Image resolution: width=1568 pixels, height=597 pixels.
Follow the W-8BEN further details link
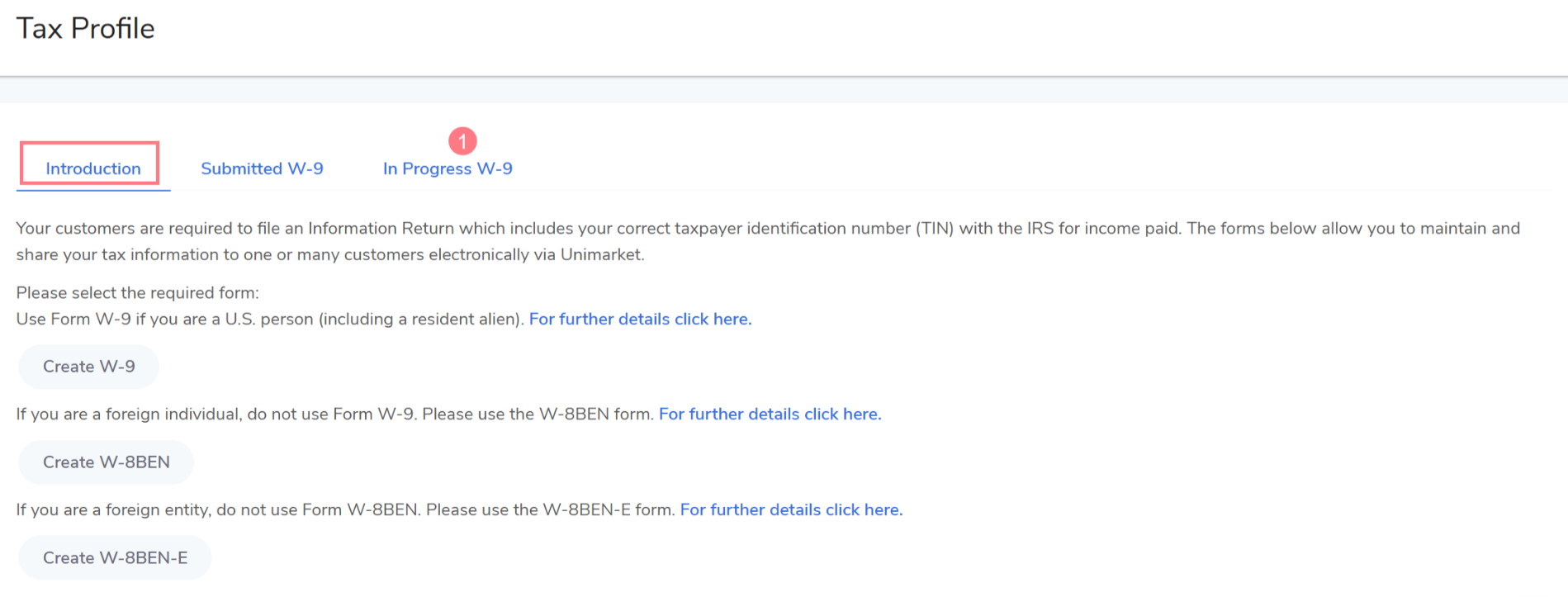(770, 415)
